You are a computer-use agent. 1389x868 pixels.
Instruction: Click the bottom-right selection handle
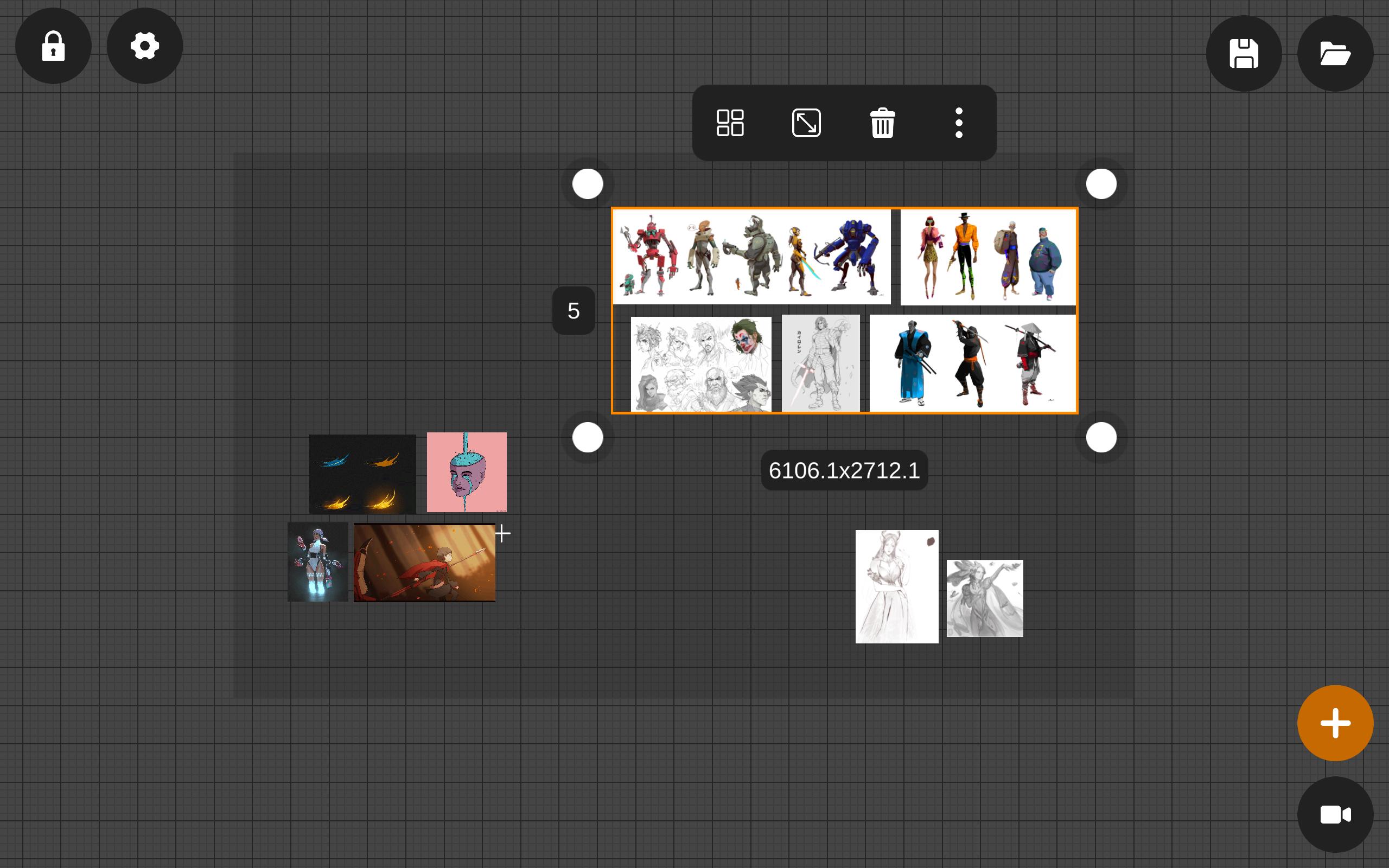click(1101, 438)
